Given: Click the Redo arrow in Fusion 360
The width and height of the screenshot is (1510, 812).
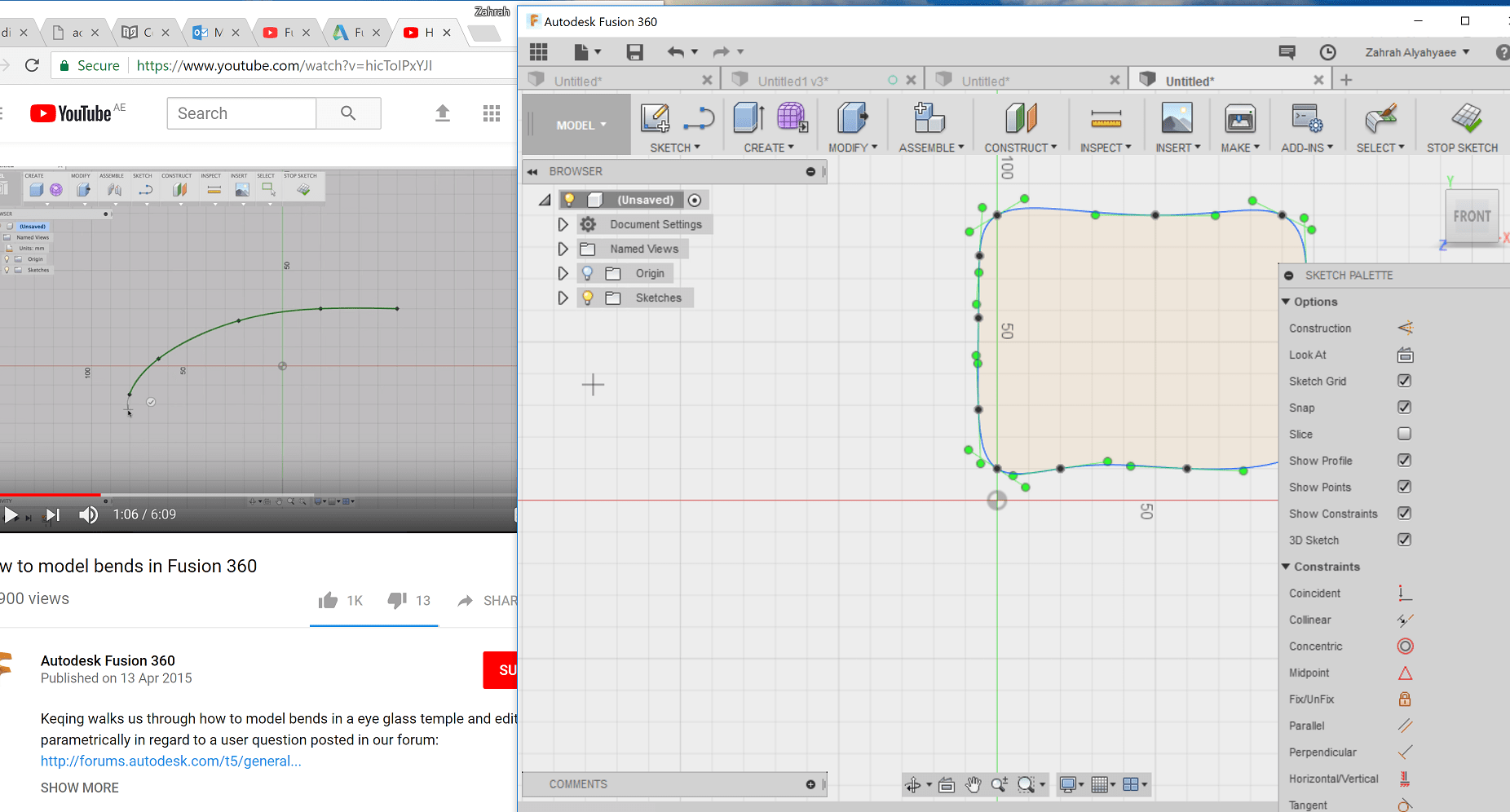Looking at the screenshot, I should [721, 52].
